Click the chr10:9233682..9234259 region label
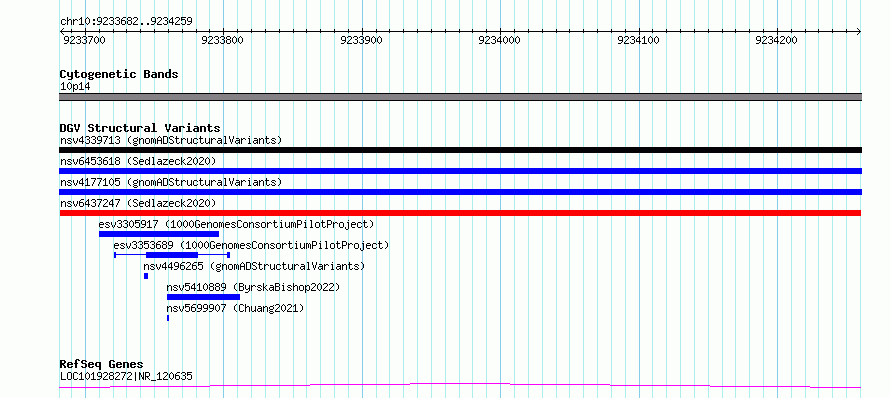 (126, 22)
